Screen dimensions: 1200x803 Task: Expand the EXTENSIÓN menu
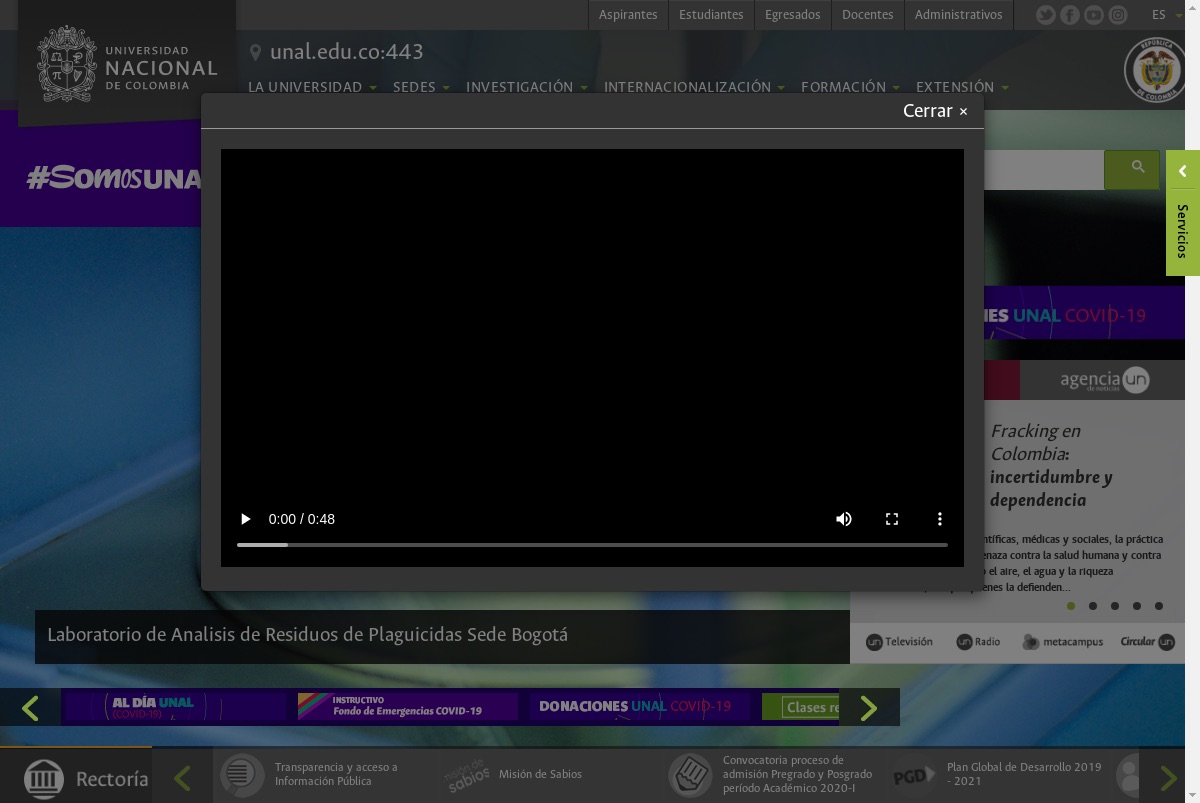pos(962,87)
